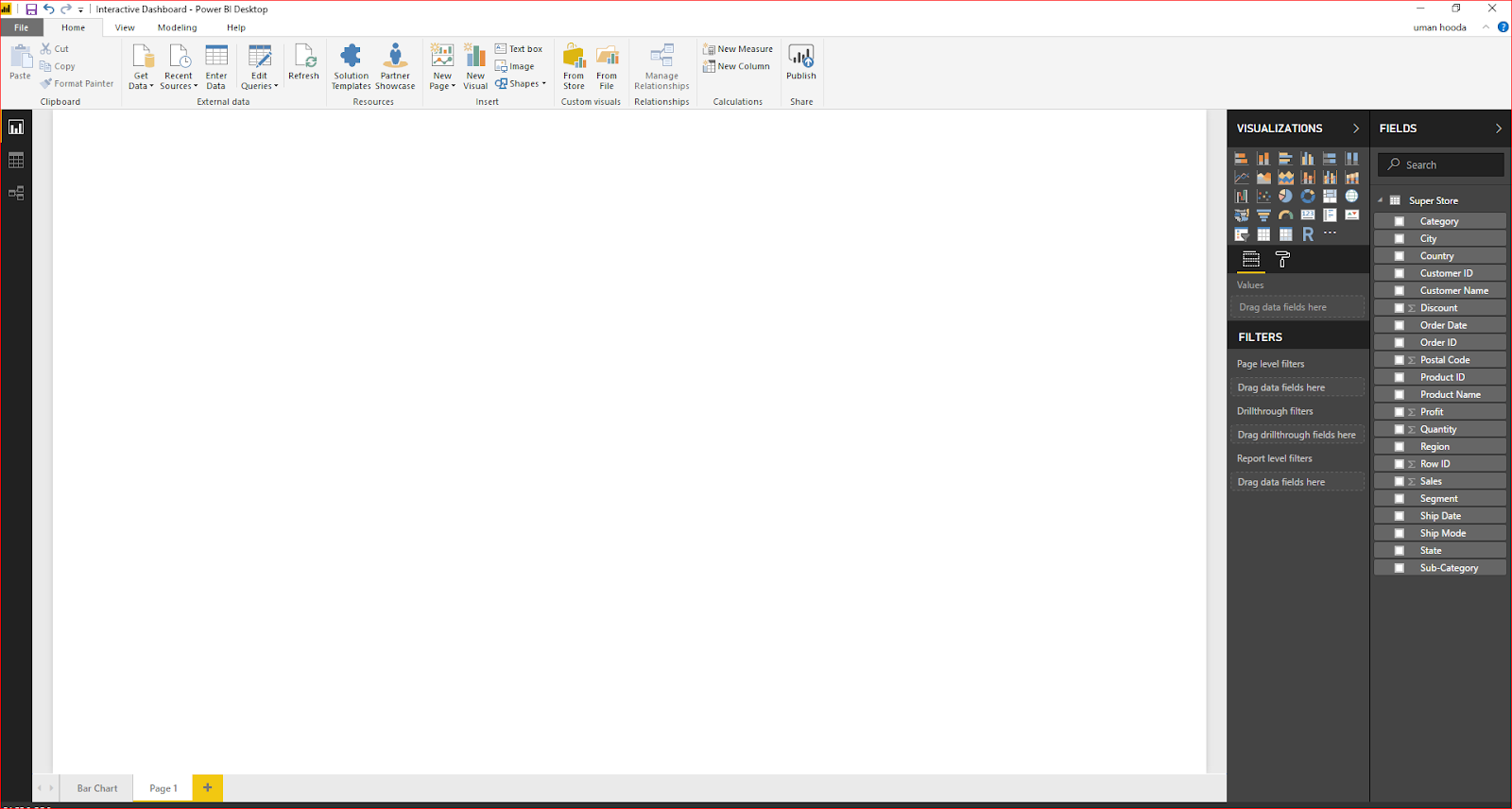Expand the Edit Queries dropdown
The width and height of the screenshot is (1512, 809).
(259, 67)
